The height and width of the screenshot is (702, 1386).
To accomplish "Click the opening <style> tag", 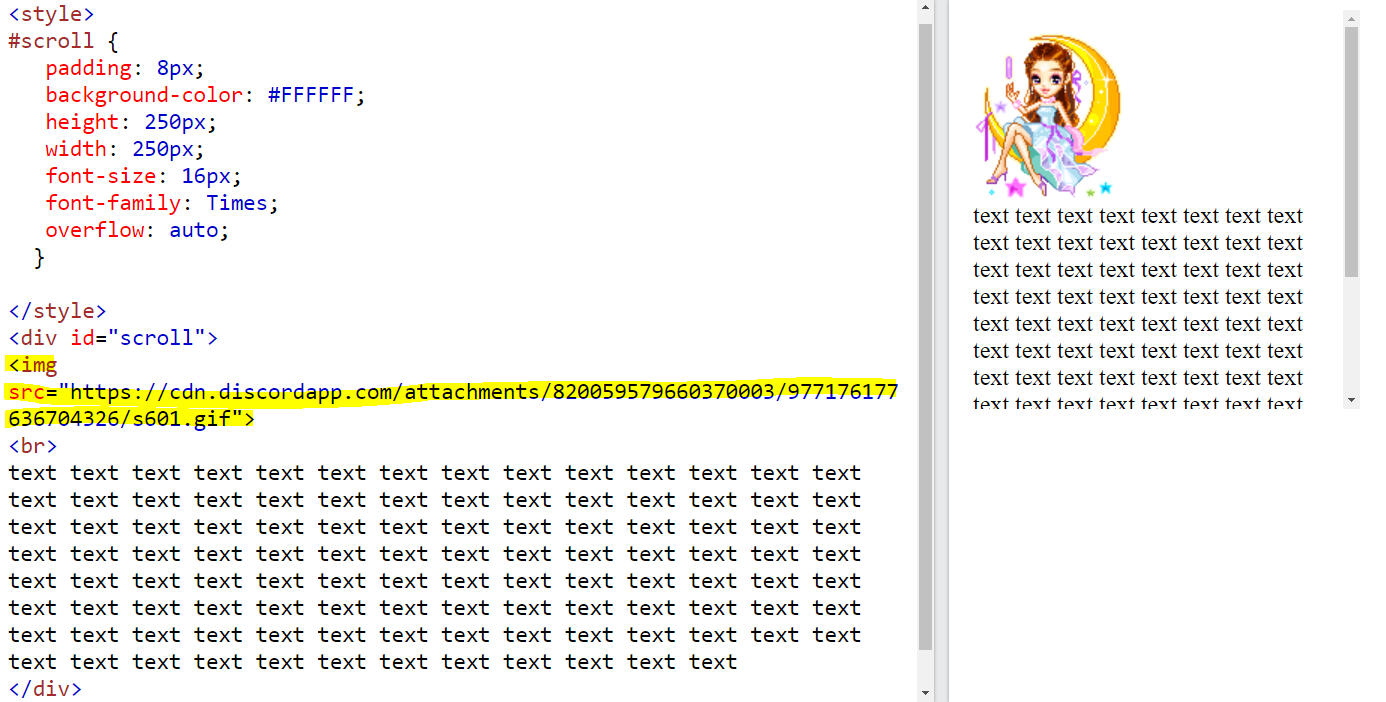I will tap(51, 14).
